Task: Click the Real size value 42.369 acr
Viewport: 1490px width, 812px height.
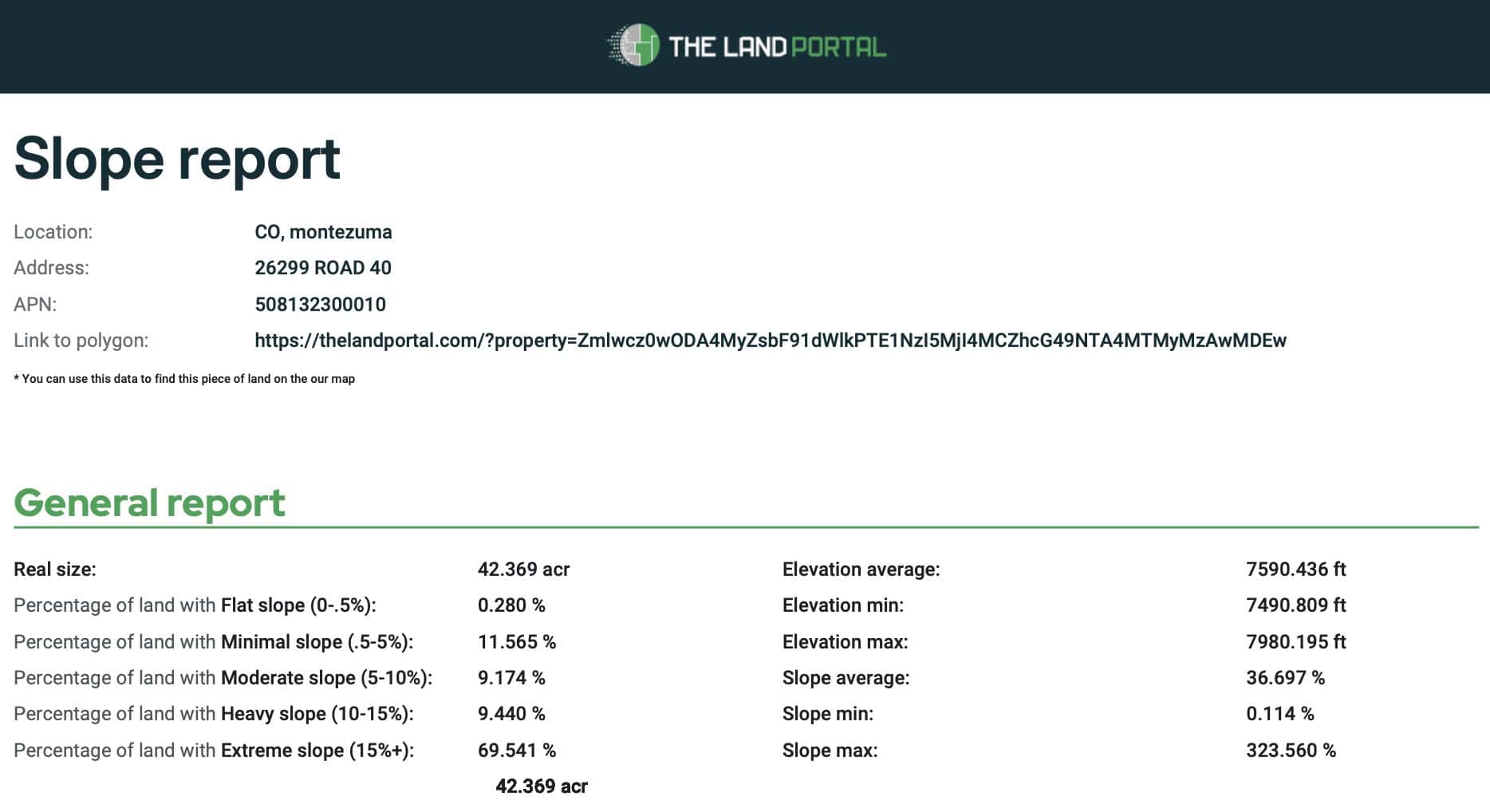Action: point(523,570)
